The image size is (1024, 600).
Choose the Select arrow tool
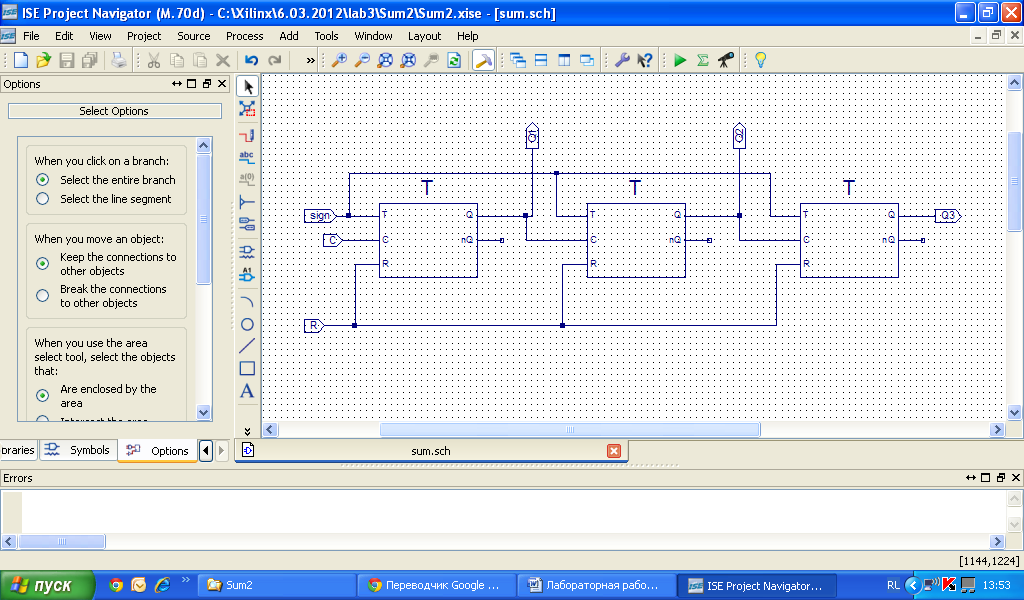click(x=248, y=86)
